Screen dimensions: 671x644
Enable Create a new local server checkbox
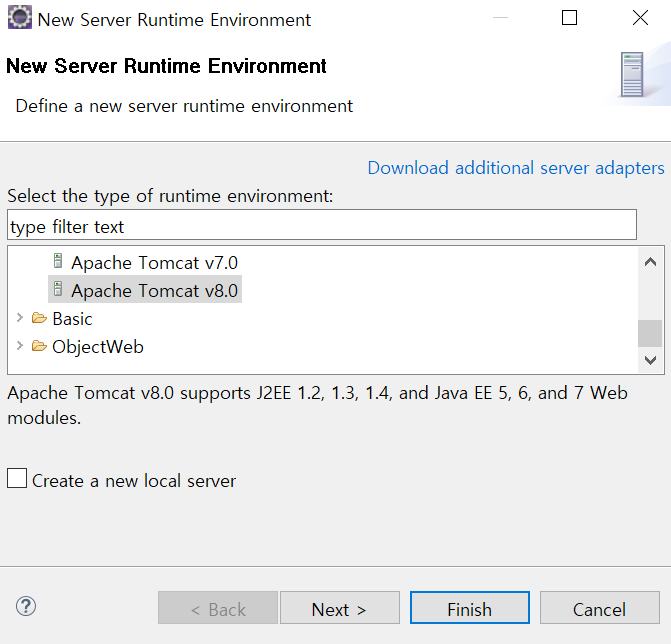pyautogui.click(x=17, y=478)
